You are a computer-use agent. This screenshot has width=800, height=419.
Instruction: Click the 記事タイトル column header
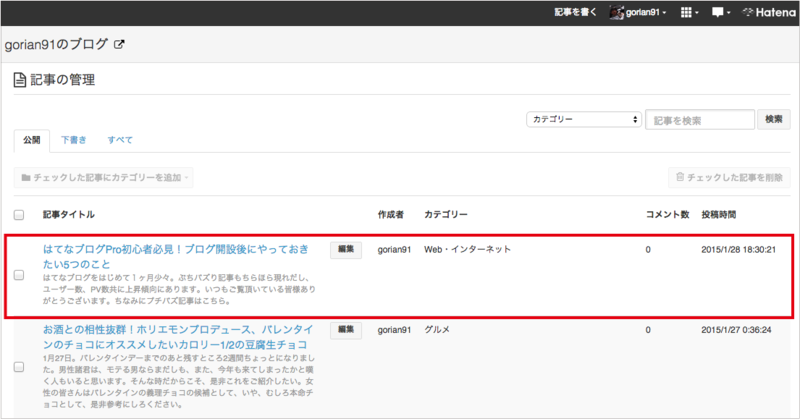pyautogui.click(x=68, y=215)
